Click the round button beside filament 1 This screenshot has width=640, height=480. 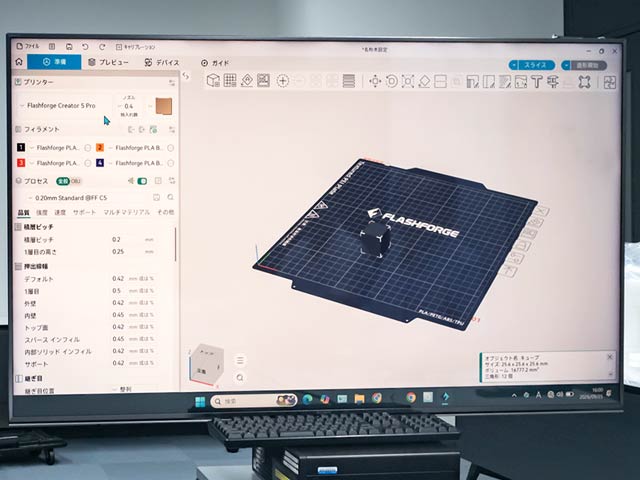[x=87, y=148]
